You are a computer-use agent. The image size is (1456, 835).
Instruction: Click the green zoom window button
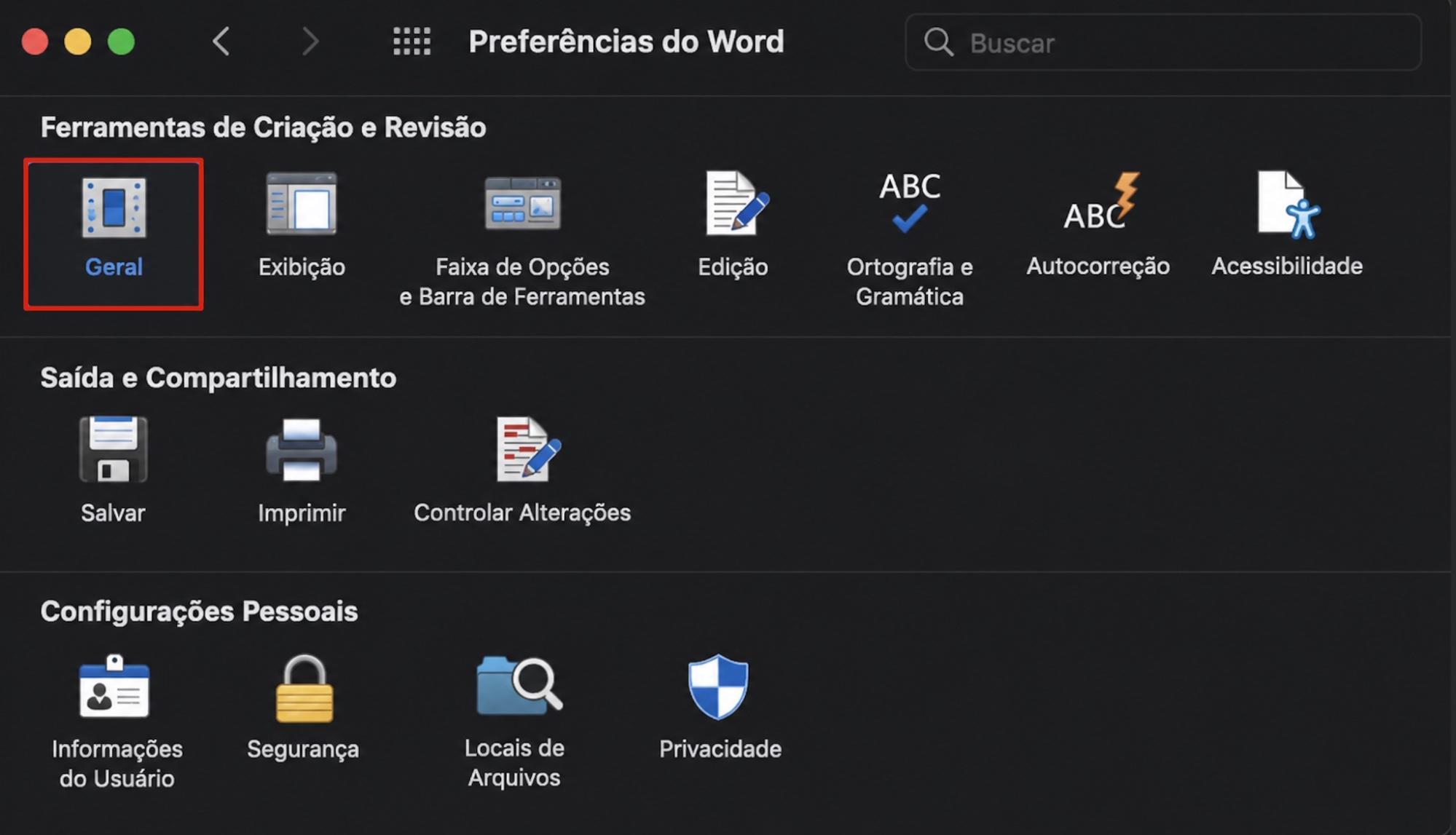coord(121,41)
